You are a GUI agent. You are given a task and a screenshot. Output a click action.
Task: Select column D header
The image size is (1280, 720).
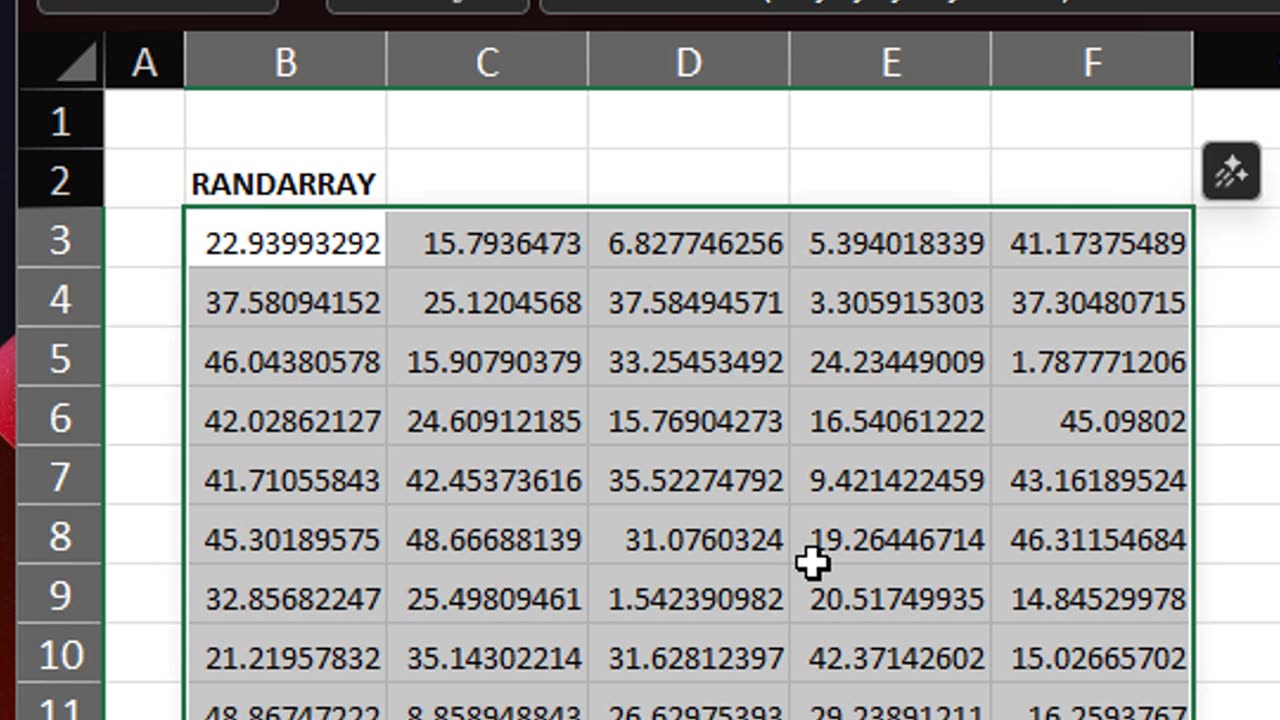689,61
